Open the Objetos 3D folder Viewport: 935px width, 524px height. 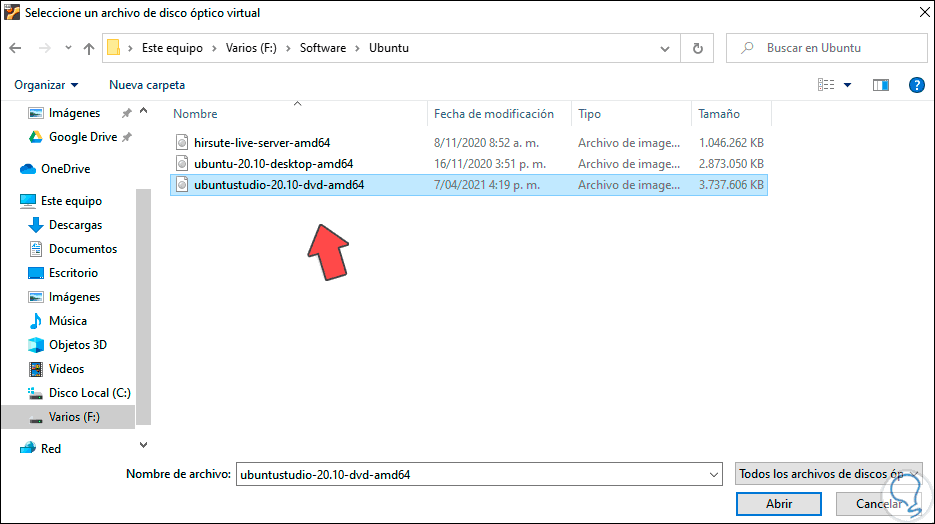(78, 345)
